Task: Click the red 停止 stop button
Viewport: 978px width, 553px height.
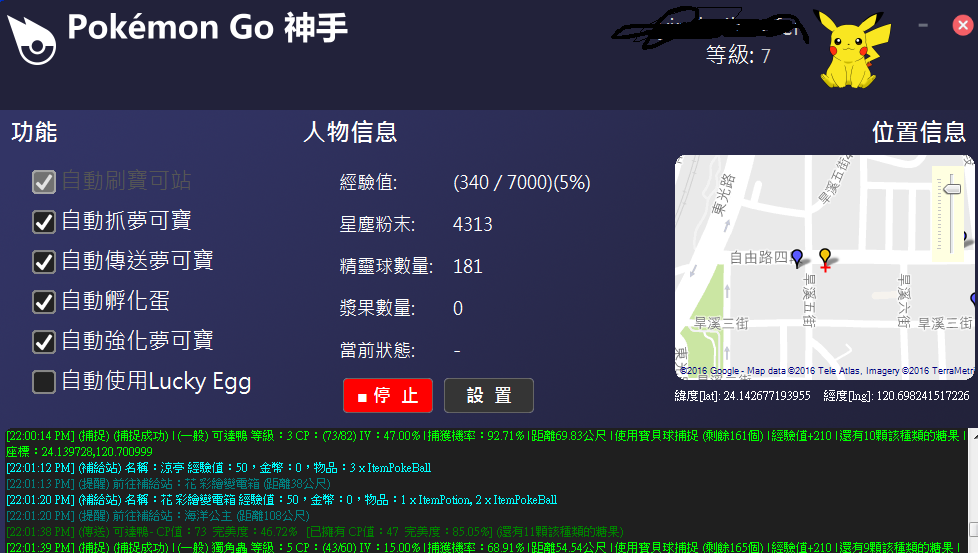Action: click(x=388, y=395)
